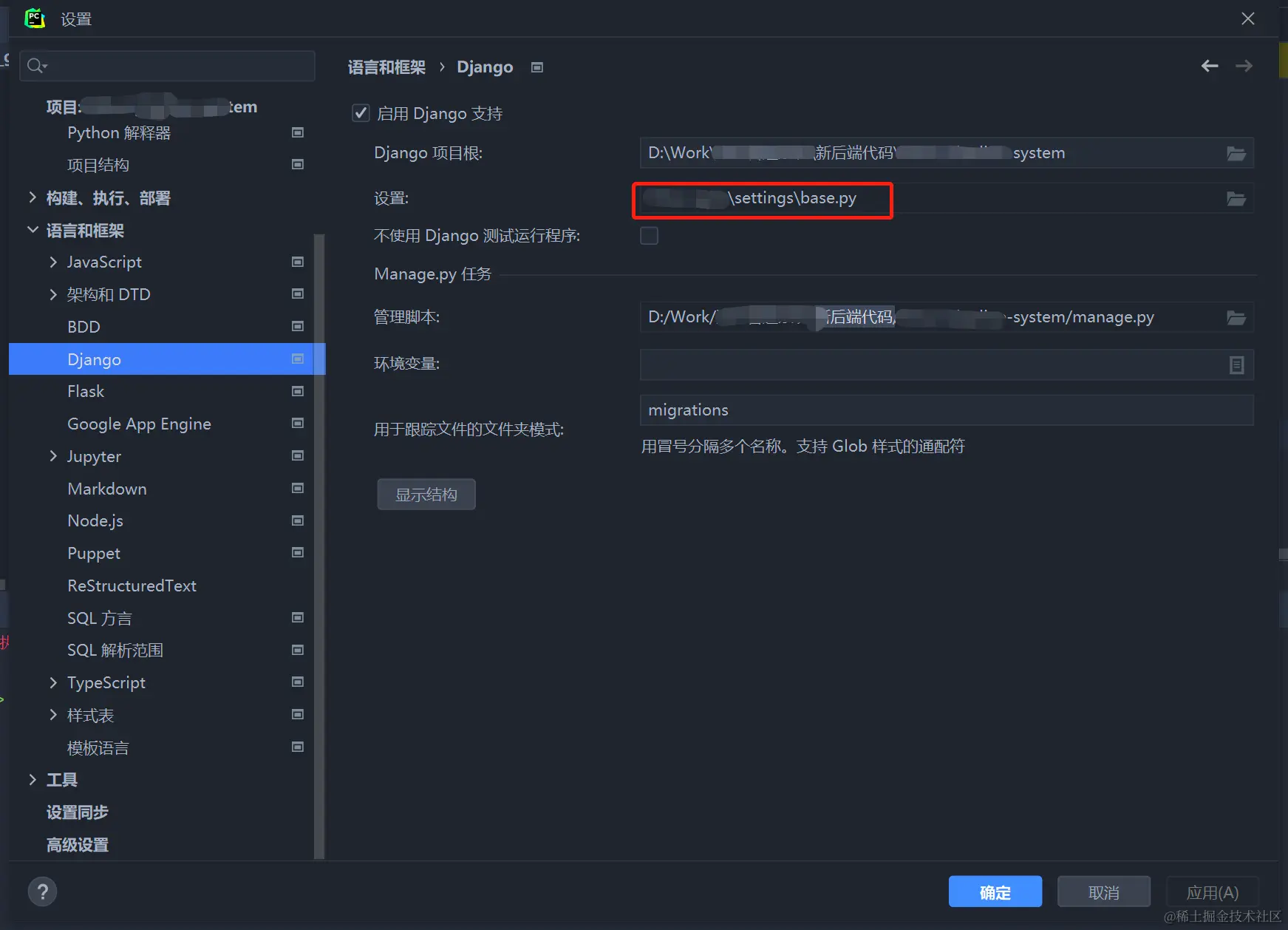Click project-level icon beside JavaScript
Image resolution: width=1288 pixels, height=930 pixels.
298,262
